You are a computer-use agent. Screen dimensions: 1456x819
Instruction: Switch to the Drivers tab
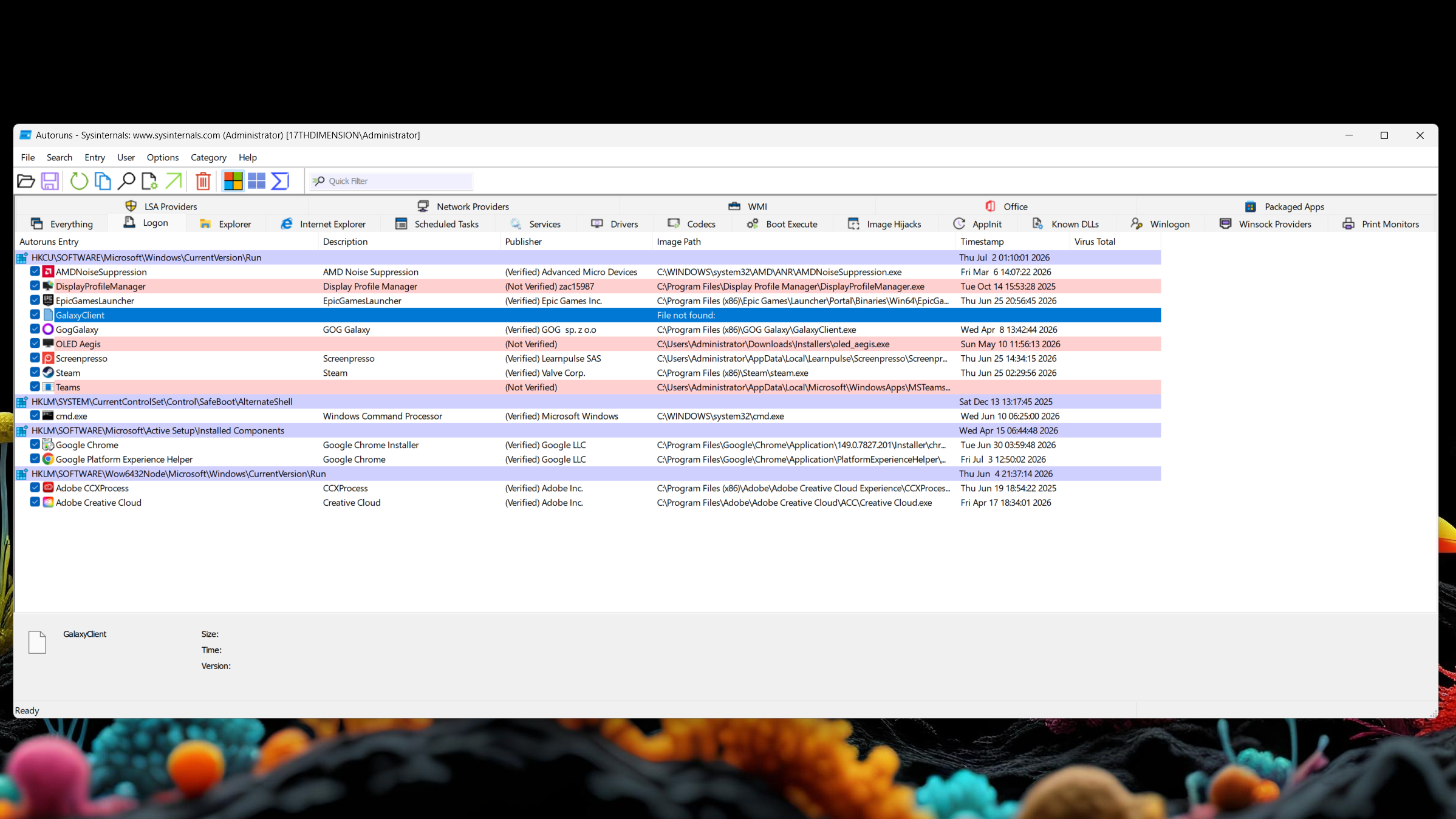tap(615, 224)
